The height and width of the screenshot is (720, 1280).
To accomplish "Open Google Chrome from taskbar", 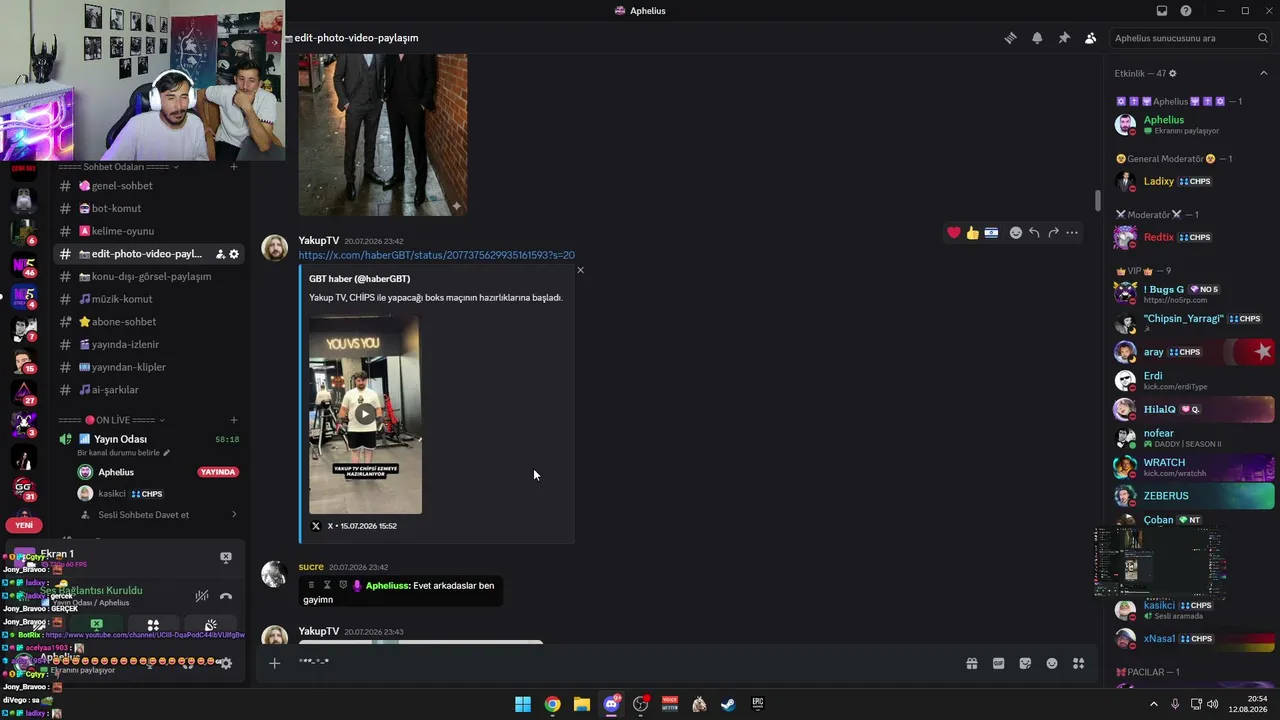I will [x=552, y=705].
